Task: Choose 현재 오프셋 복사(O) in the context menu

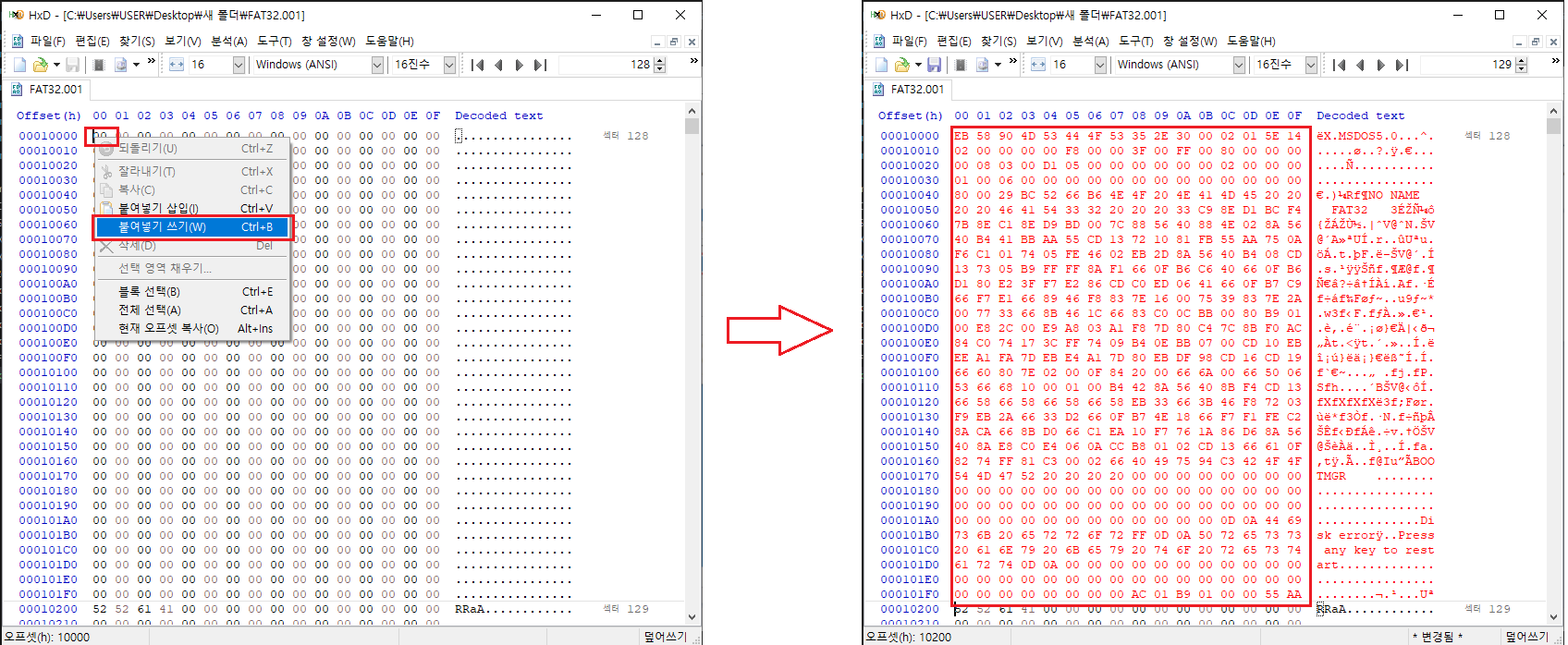Action: (x=193, y=329)
